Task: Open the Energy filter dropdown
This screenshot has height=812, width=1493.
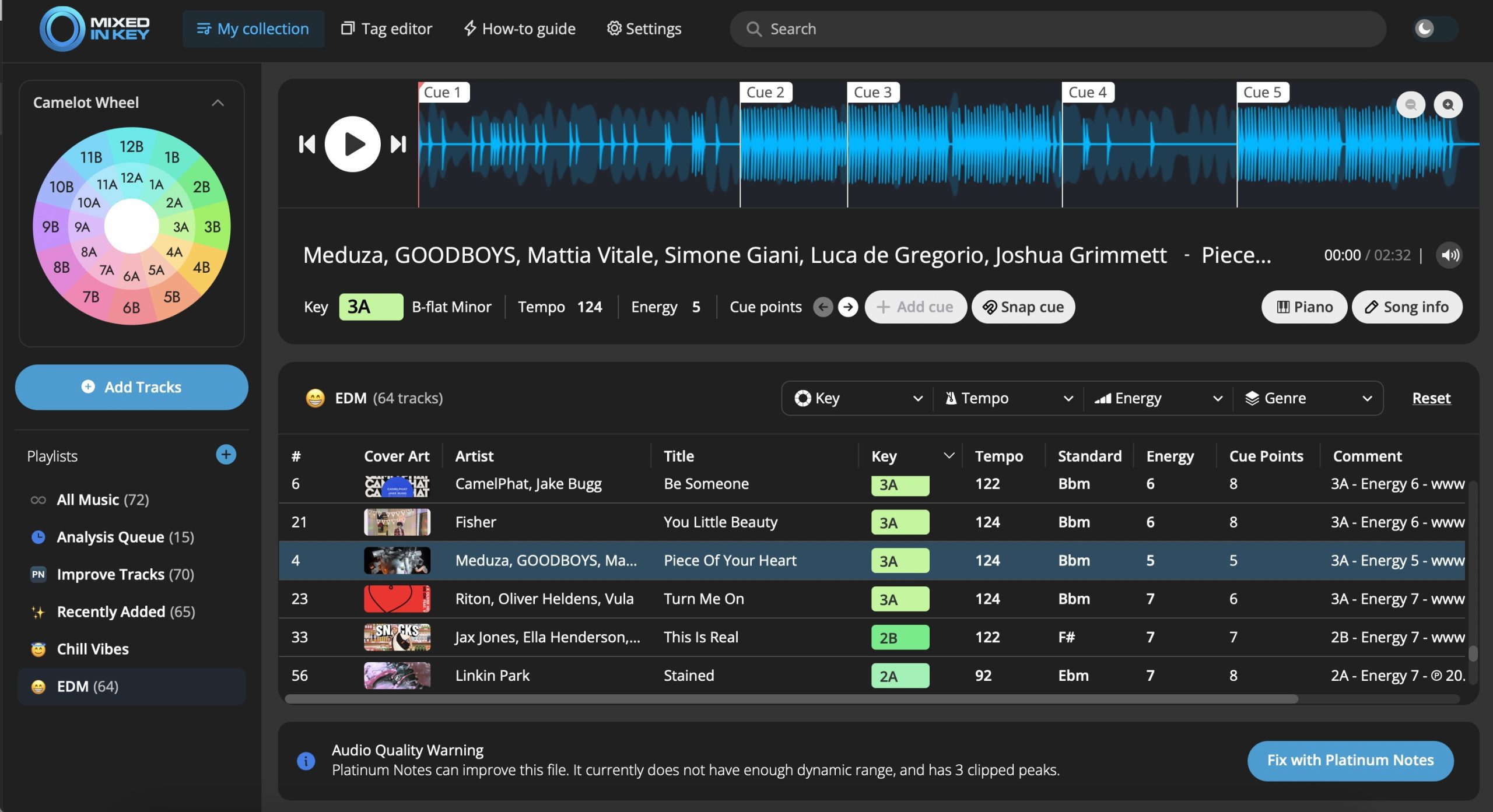Action: 1158,398
